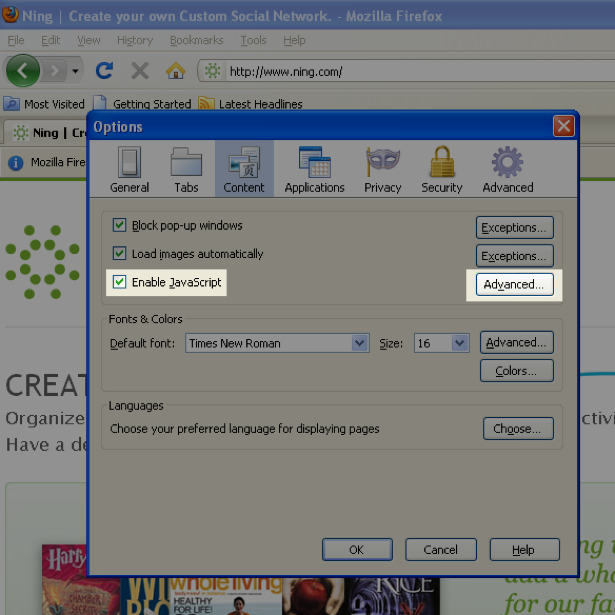Click the Help button in Options dialog

pos(524,549)
